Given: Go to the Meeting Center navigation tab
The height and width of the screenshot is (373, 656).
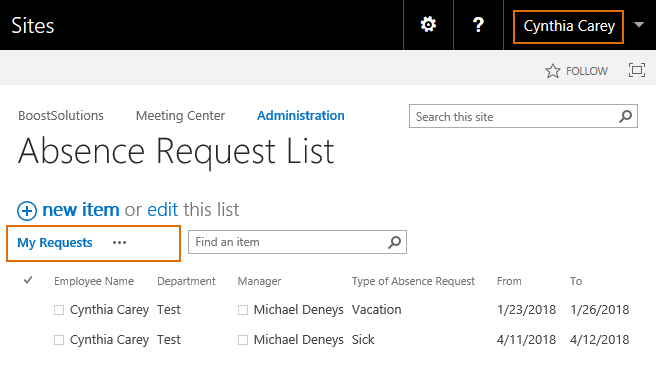Looking at the screenshot, I should pyautogui.click(x=180, y=115).
